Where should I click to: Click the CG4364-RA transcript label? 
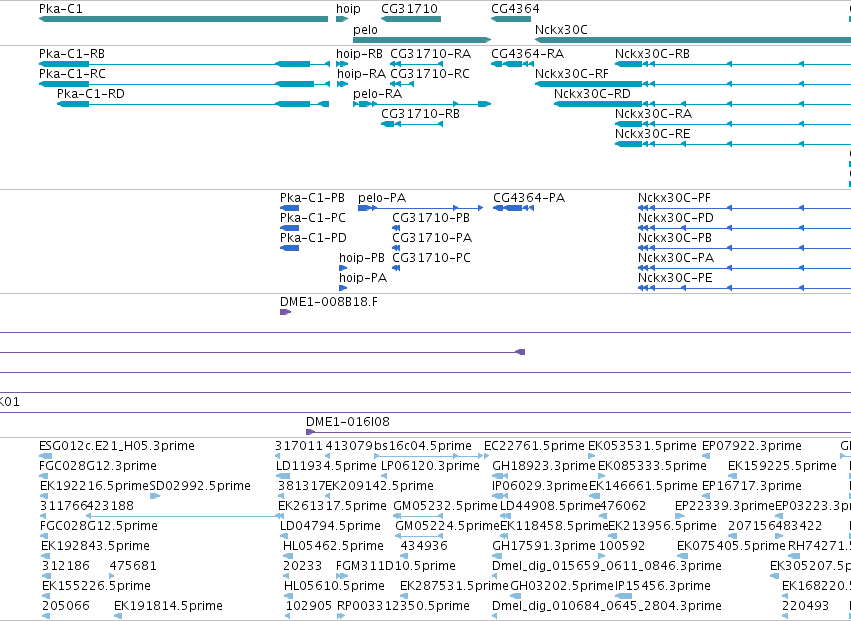(528, 54)
